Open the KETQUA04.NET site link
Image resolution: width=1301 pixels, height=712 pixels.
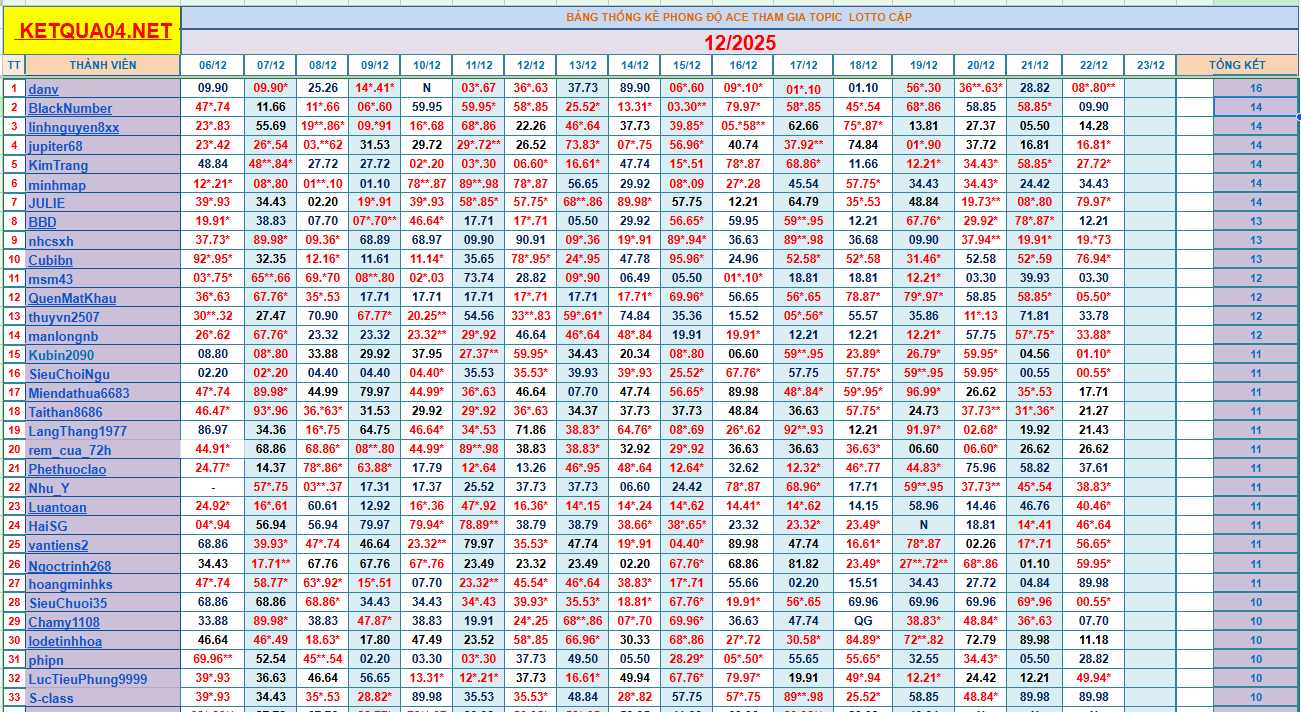tap(96, 31)
